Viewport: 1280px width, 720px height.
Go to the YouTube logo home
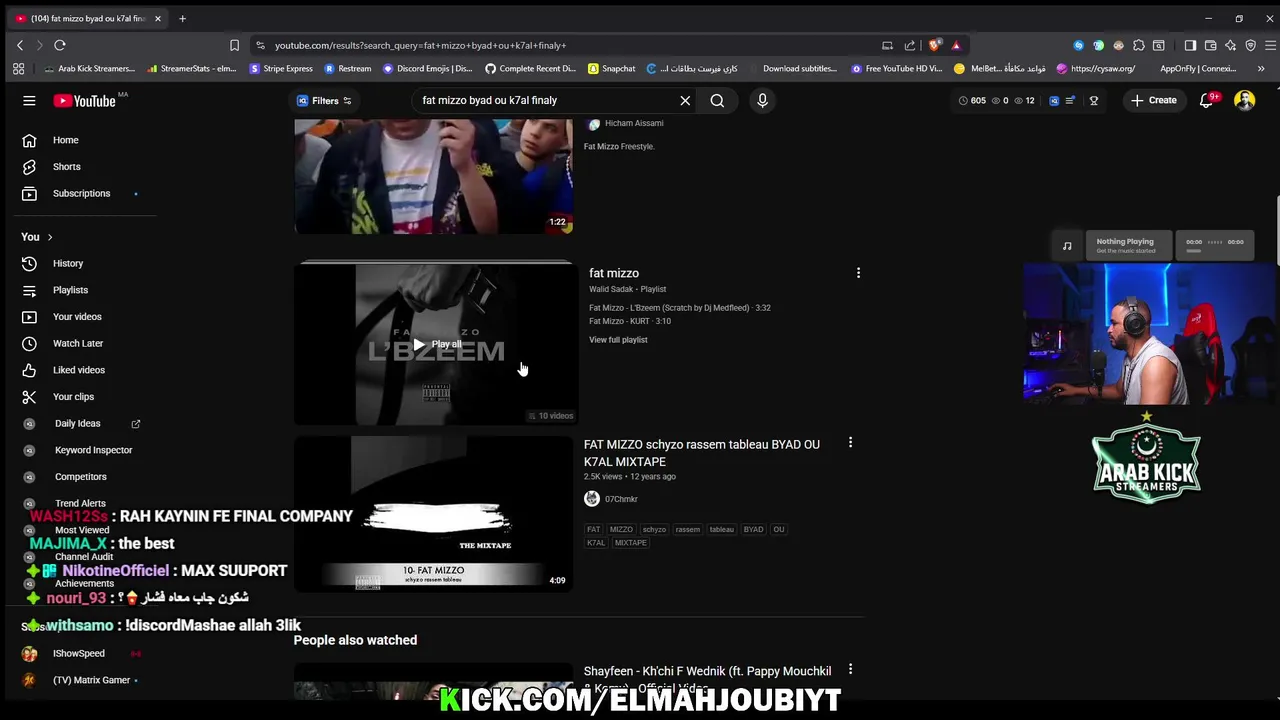(85, 100)
